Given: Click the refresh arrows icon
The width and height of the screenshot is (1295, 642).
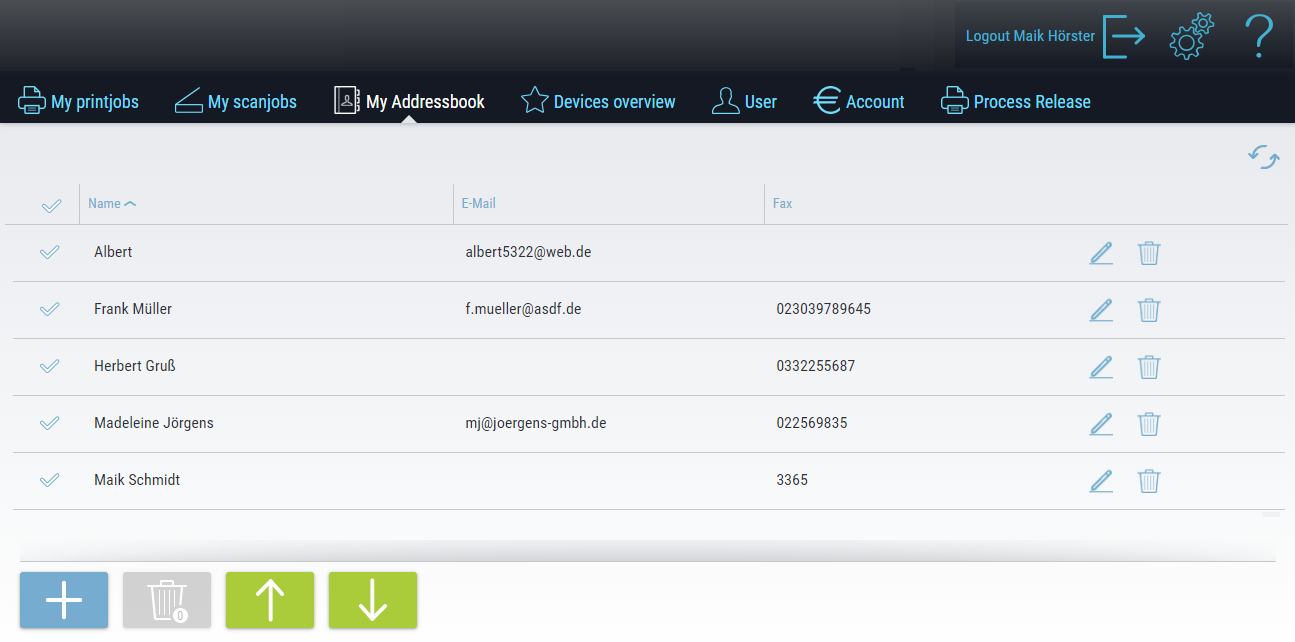Looking at the screenshot, I should (x=1264, y=157).
